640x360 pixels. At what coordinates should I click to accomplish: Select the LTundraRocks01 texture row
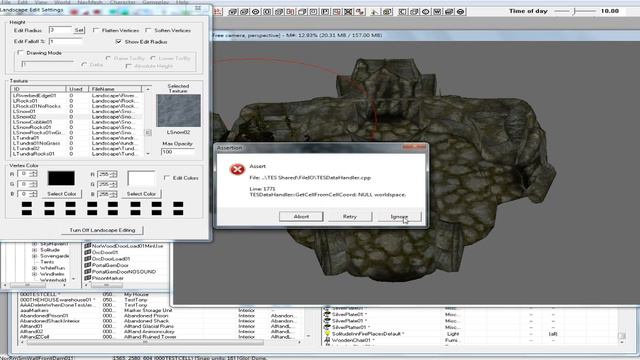(x=77, y=154)
